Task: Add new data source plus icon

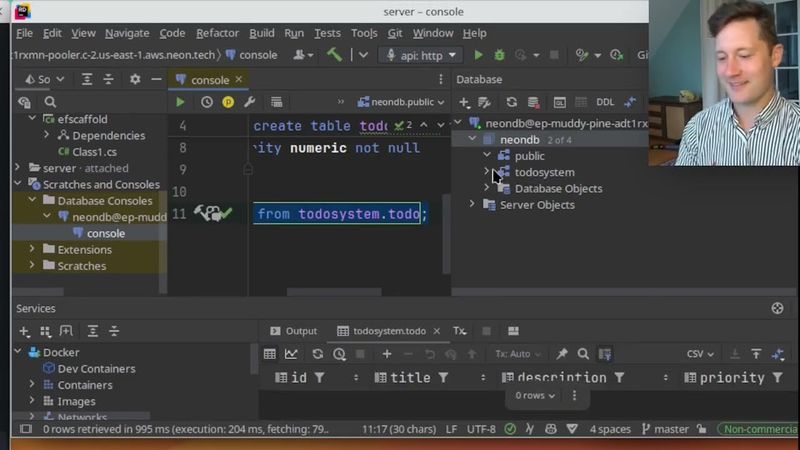Action: [x=463, y=102]
